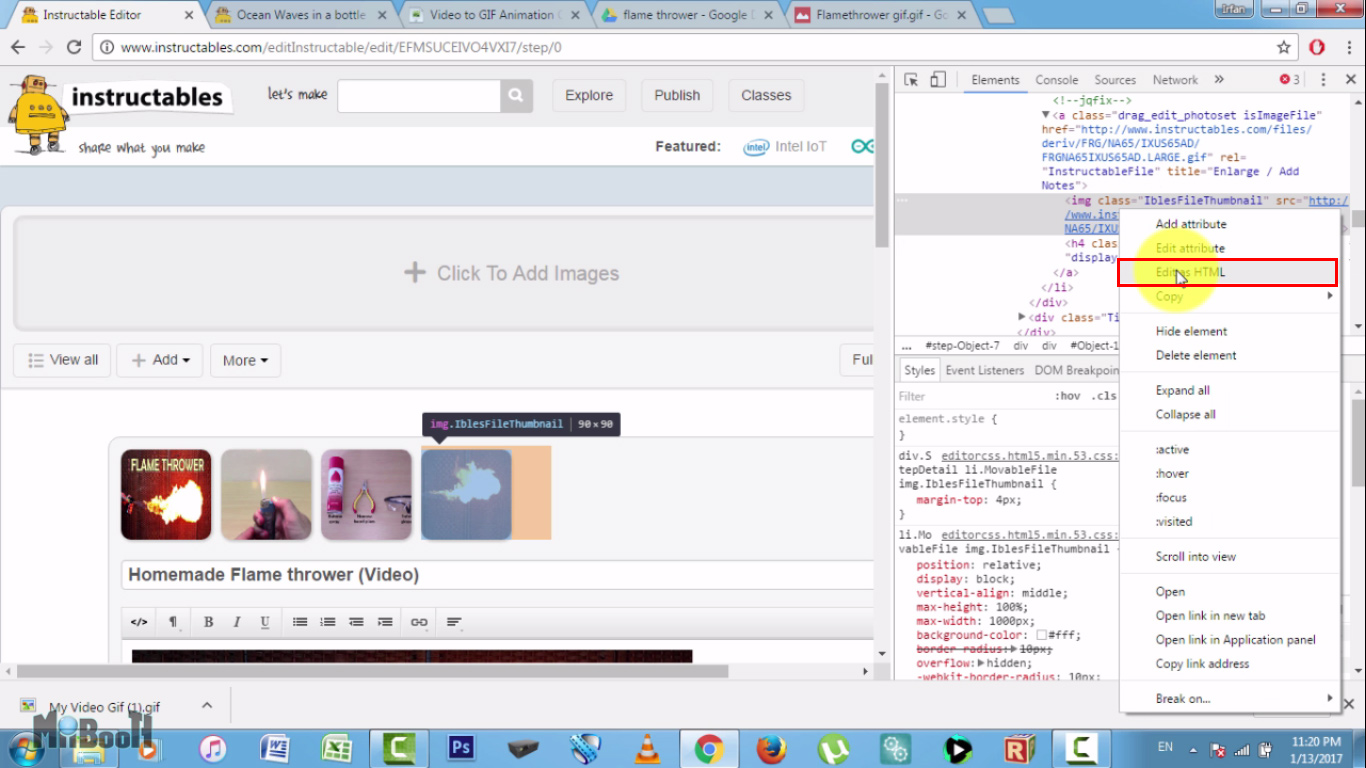Open the text alignment options

(454, 622)
